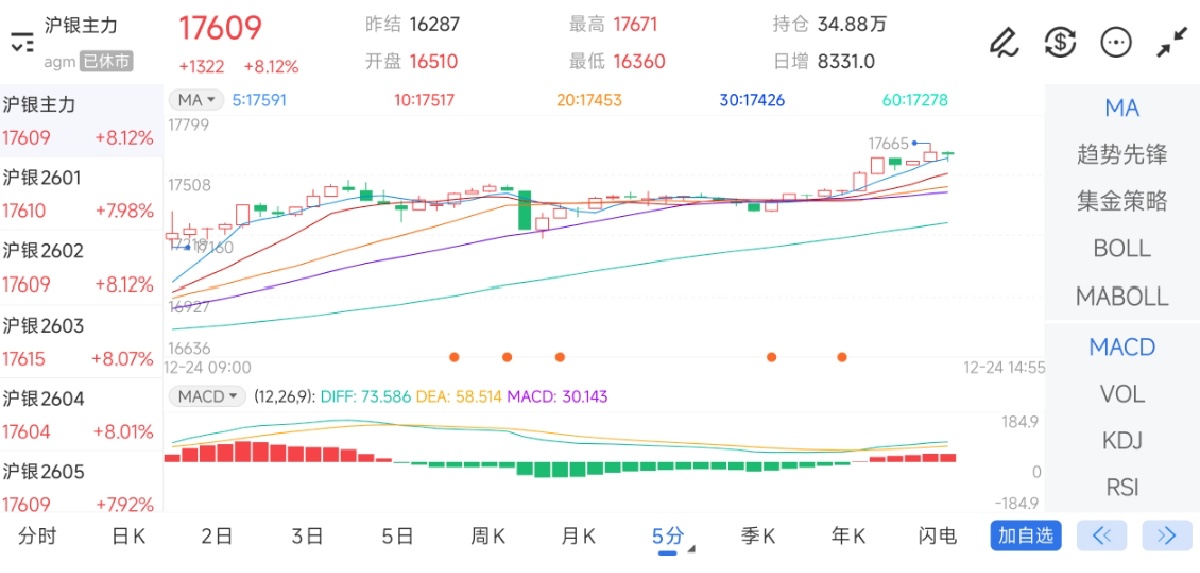Select contract 沪银2601

point(80,194)
